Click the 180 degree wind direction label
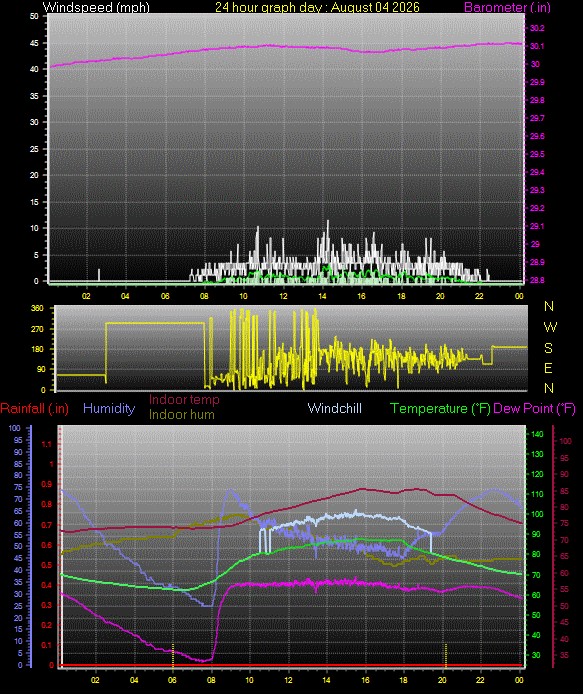Screen dimensions: 583x694 [x=37, y=349]
